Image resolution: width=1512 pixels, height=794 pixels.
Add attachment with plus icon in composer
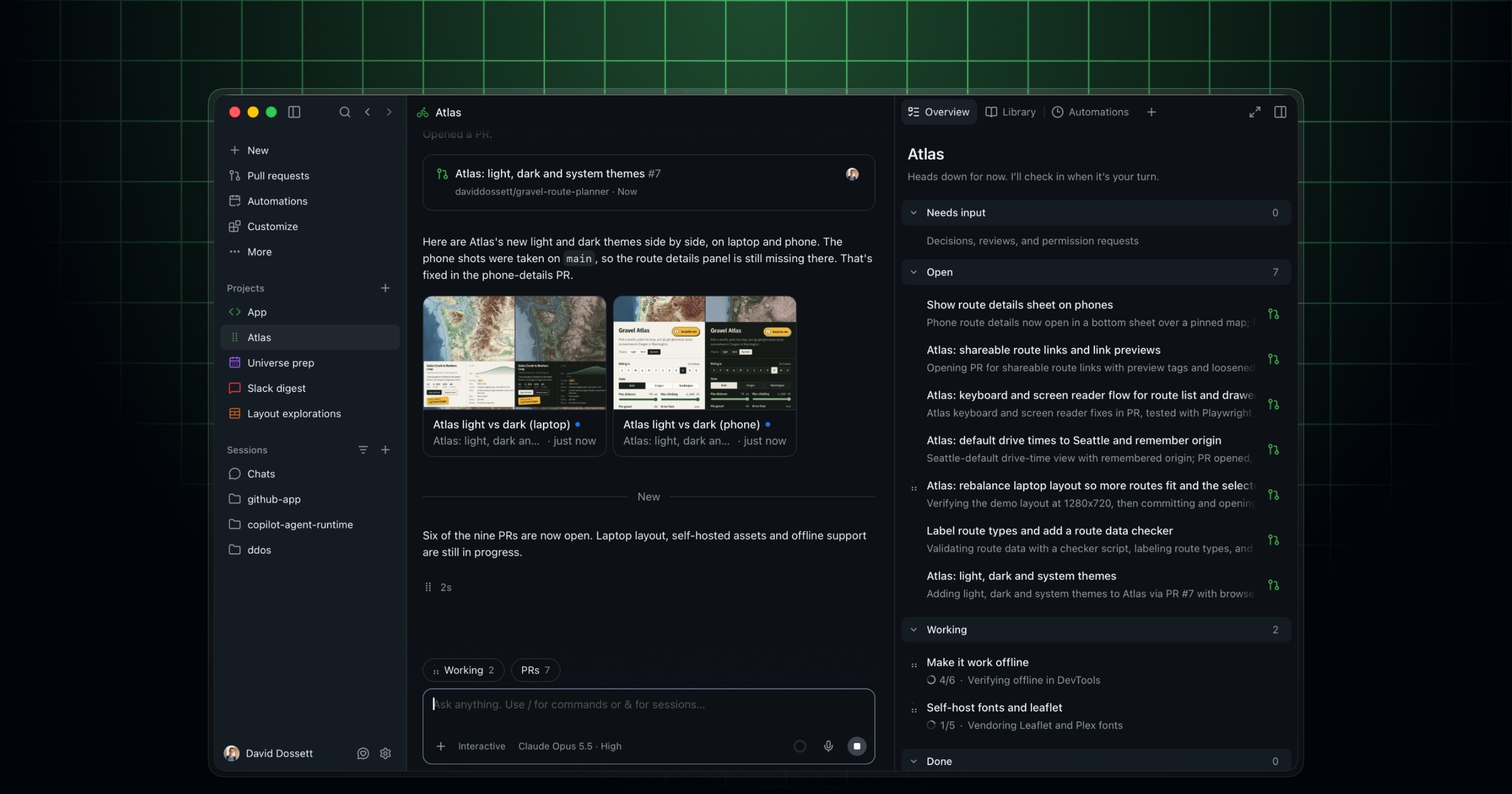point(441,746)
